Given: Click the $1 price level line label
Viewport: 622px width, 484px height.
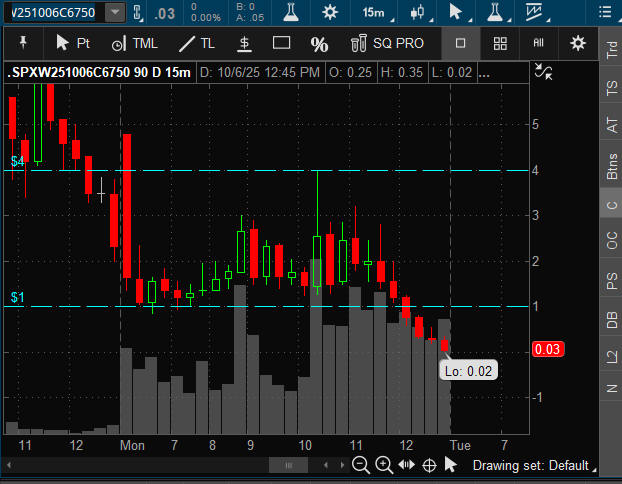Looking at the screenshot, I should 17,297.
